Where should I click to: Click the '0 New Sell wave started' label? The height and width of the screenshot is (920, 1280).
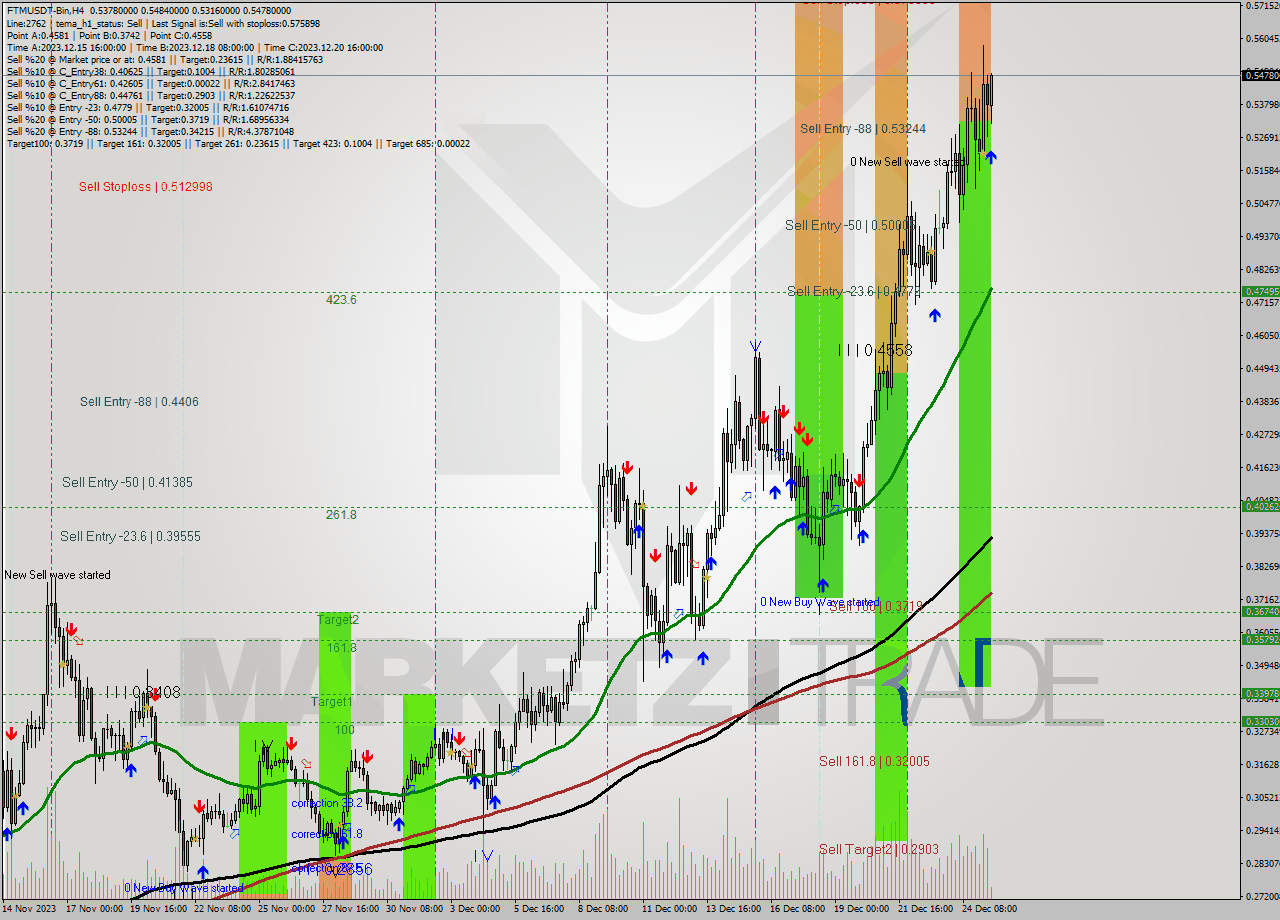coord(907,162)
